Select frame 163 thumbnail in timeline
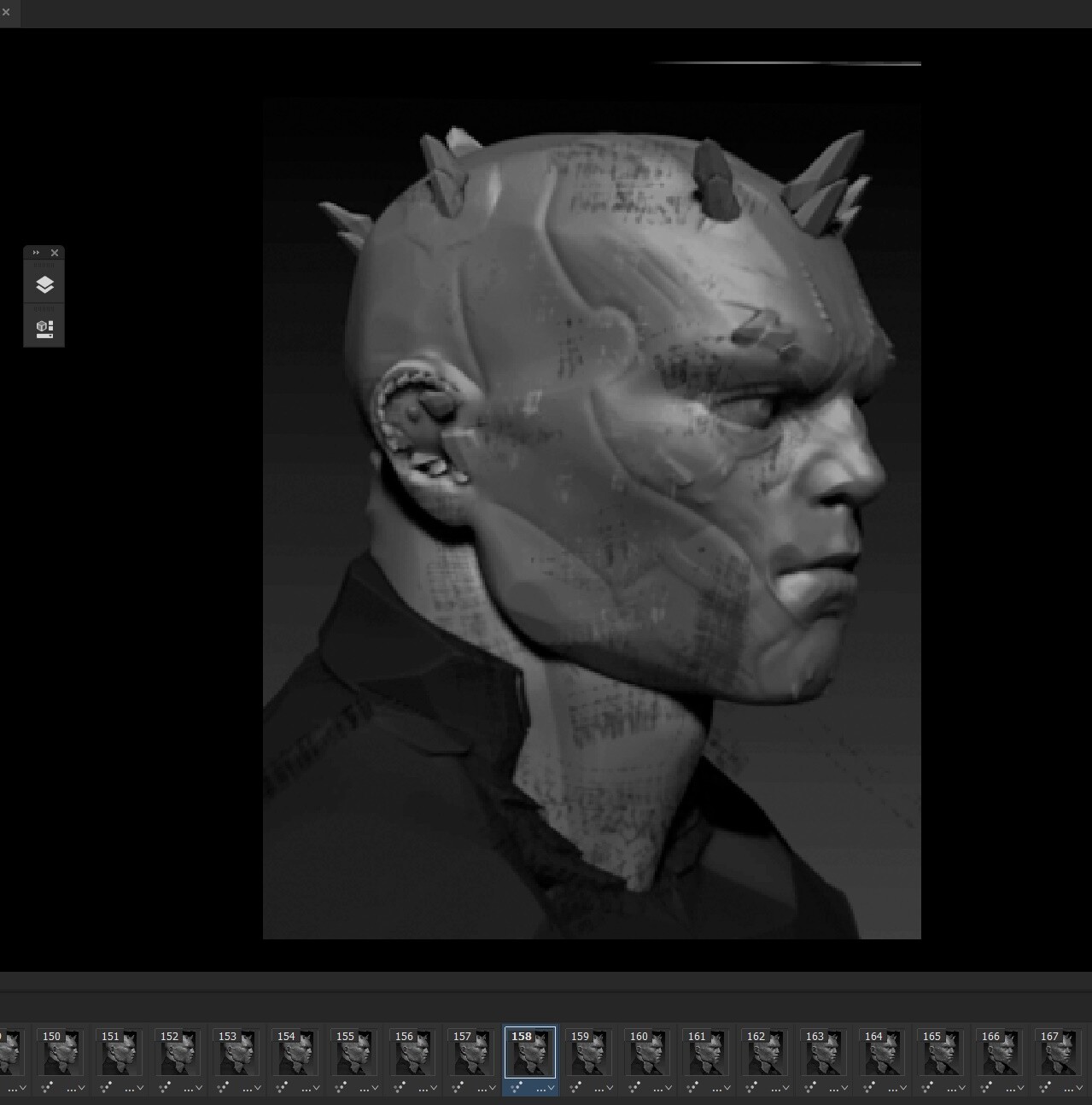Viewport: 1092px width, 1105px height. (x=824, y=1052)
